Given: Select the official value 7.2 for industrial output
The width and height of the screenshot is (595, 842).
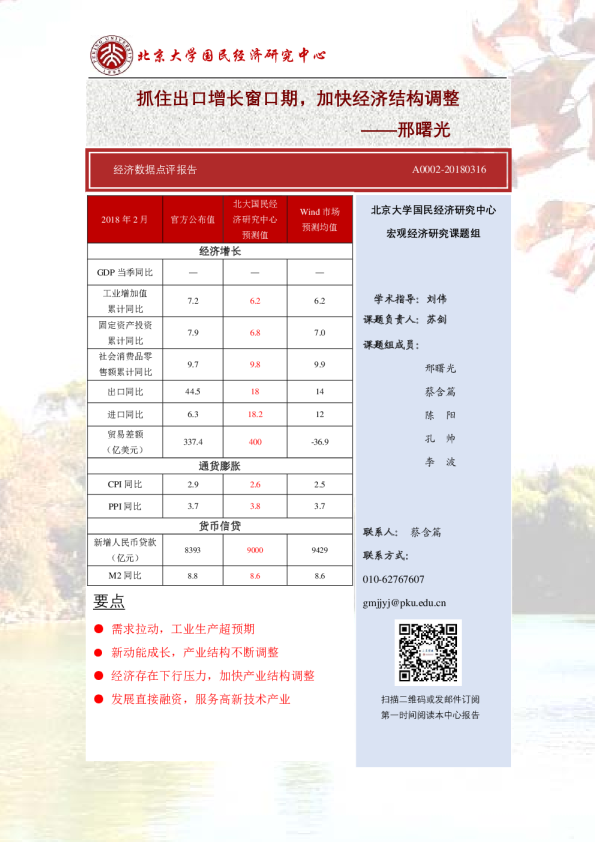Looking at the screenshot, I should 193,301.
